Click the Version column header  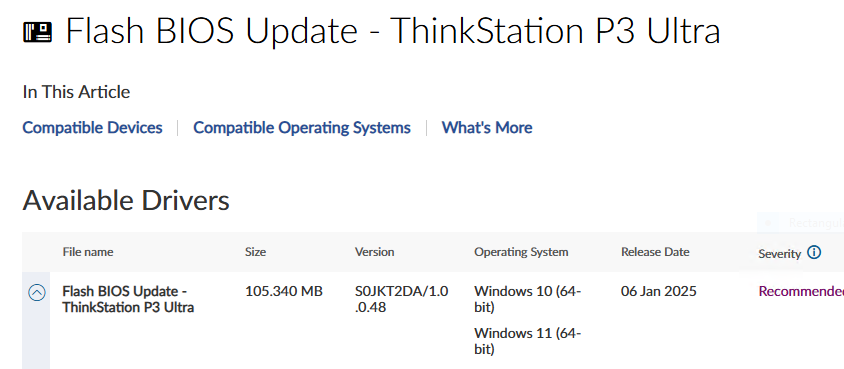pos(375,252)
